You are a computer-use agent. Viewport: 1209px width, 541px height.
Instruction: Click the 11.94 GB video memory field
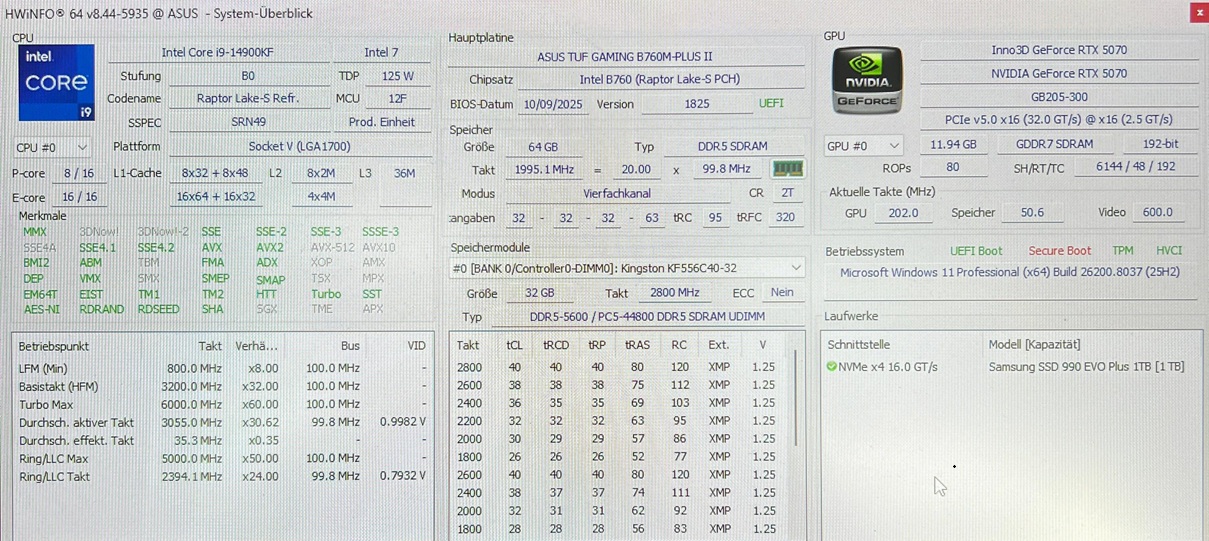(952, 145)
